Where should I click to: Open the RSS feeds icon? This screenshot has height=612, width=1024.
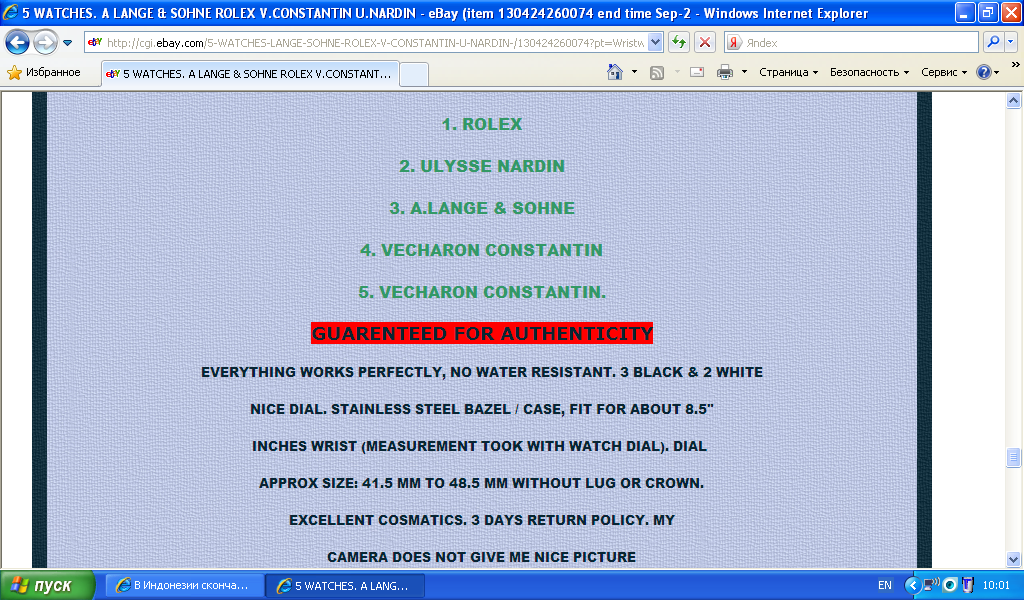pyautogui.click(x=657, y=72)
